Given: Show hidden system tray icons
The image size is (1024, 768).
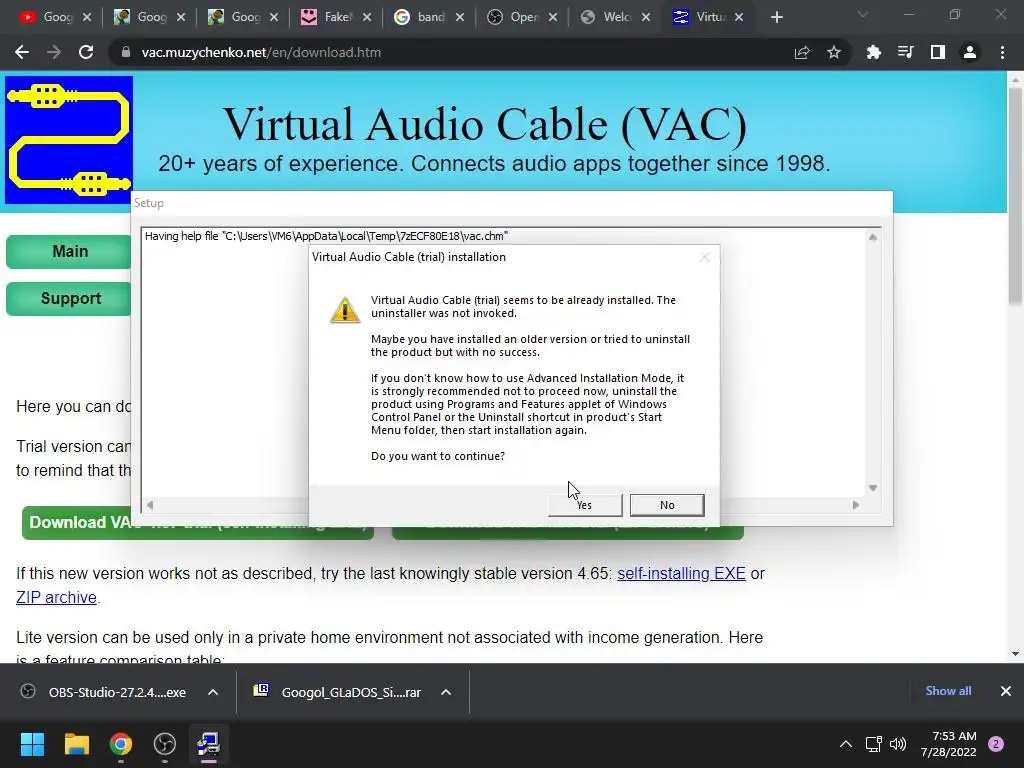Looking at the screenshot, I should coord(846,744).
